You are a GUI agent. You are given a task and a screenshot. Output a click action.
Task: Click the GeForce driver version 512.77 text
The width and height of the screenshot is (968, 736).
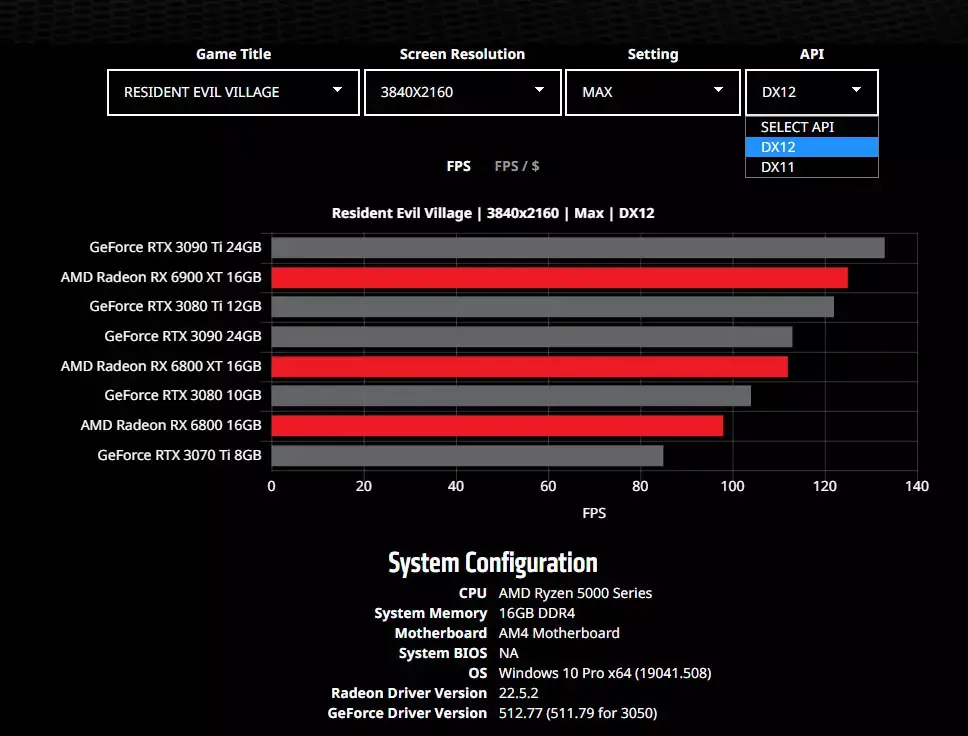[578, 713]
